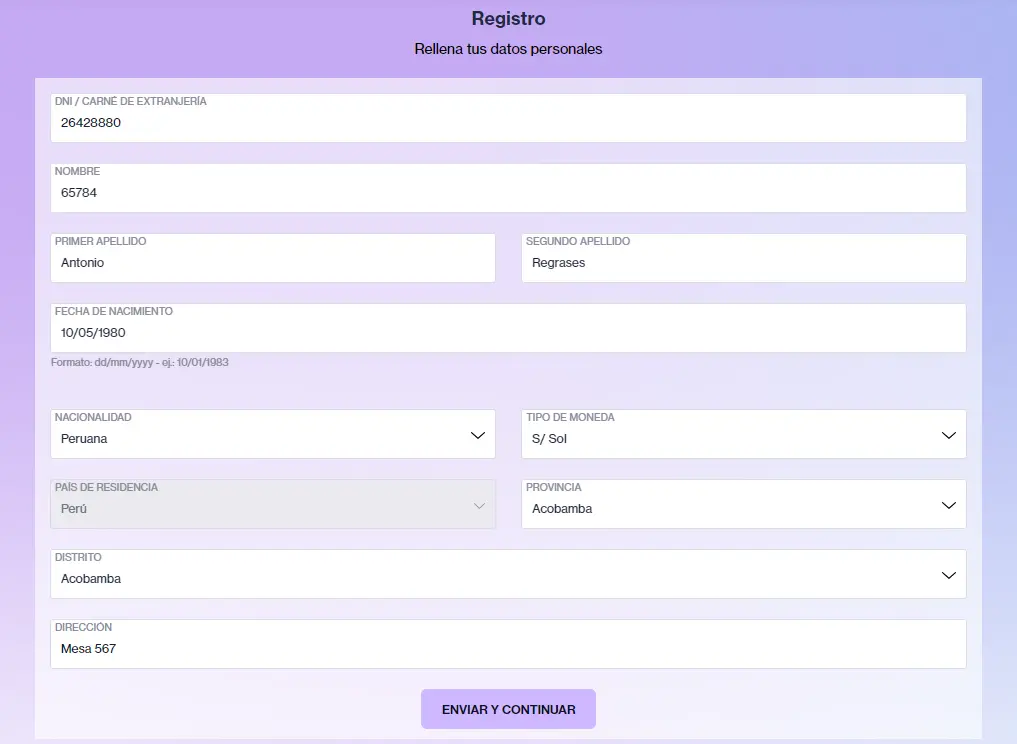The width and height of the screenshot is (1017, 744).
Task: Click the Distrito chevron arrow icon
Action: click(949, 576)
